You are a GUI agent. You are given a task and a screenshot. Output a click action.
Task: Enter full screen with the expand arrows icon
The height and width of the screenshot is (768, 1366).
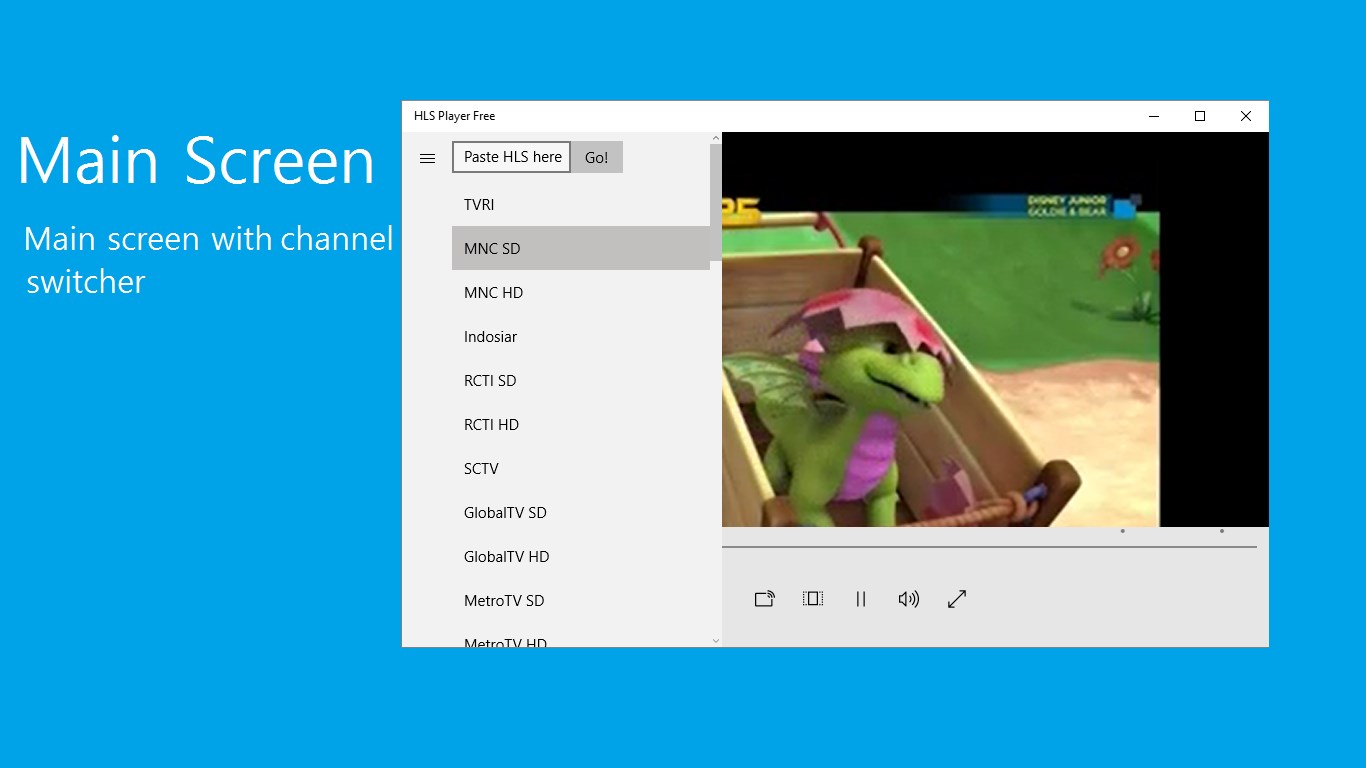pyautogui.click(x=957, y=599)
